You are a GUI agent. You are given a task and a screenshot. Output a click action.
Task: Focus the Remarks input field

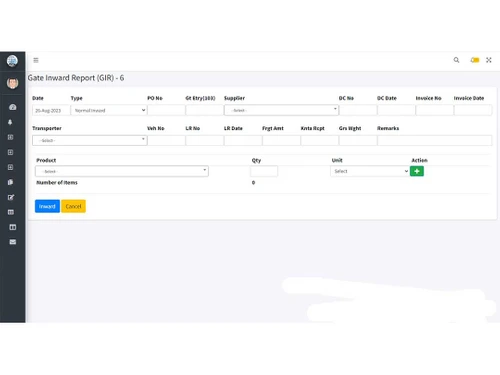[x=435, y=140]
